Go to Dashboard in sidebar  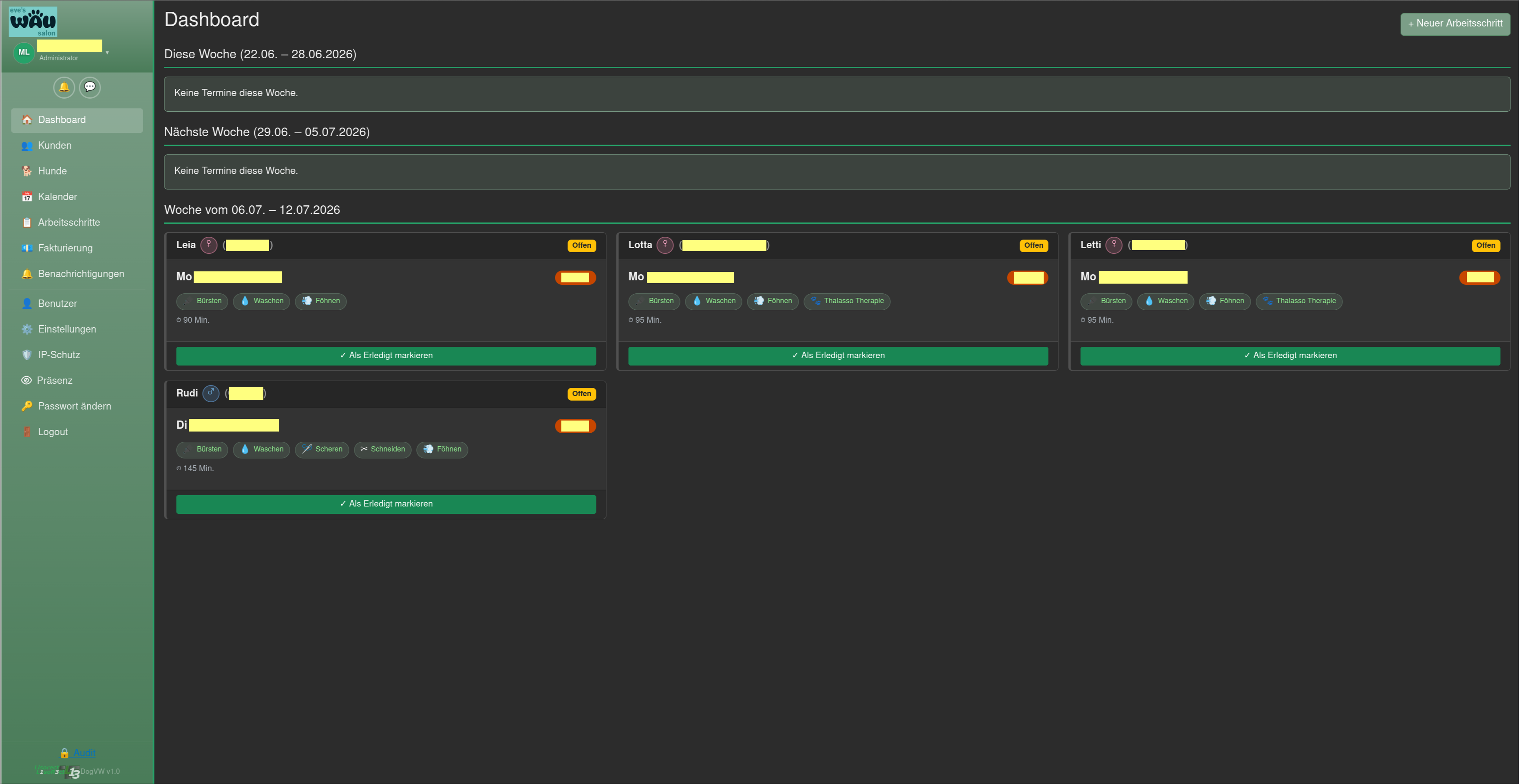(x=77, y=120)
